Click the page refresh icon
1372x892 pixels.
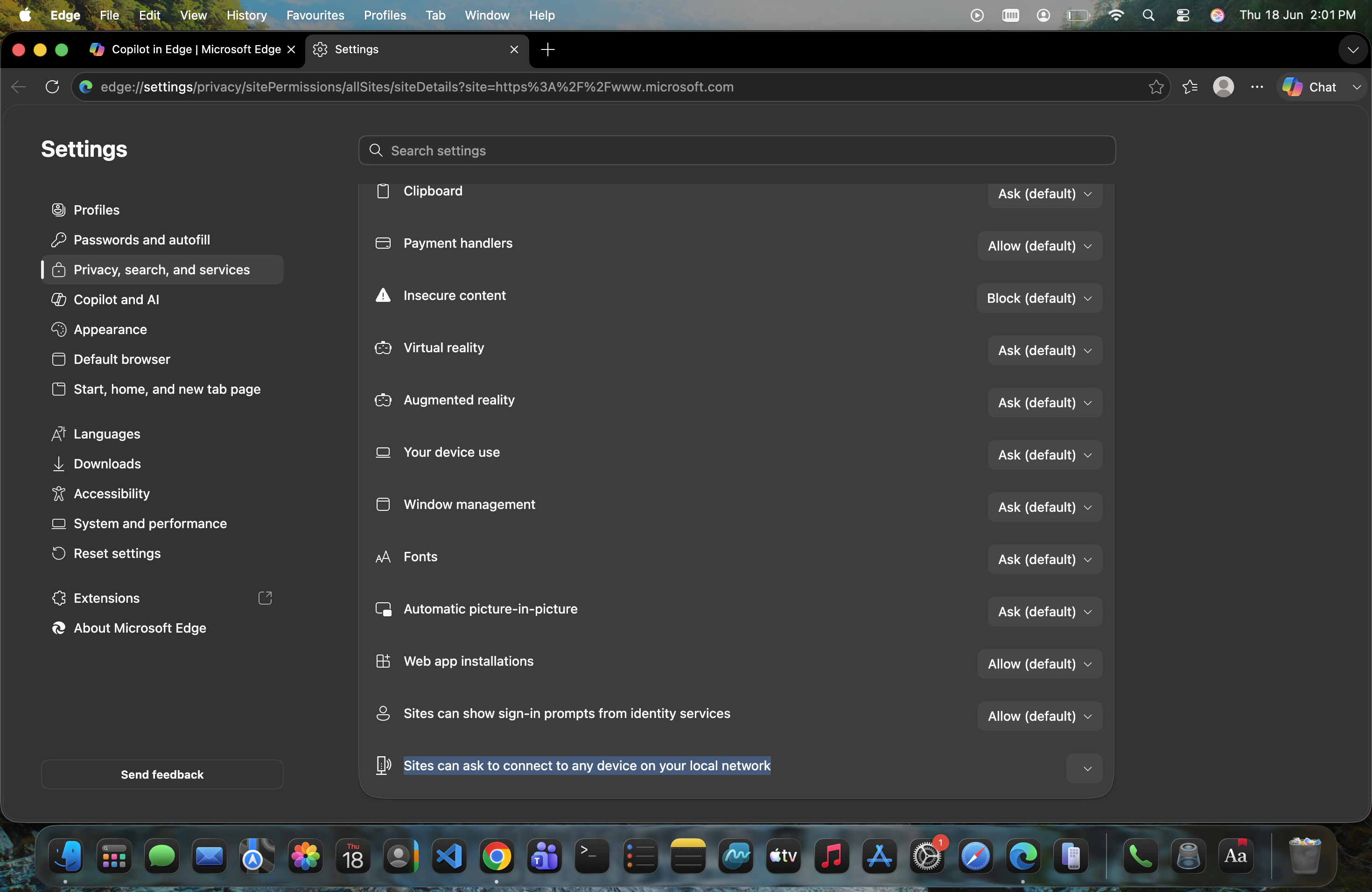52,87
